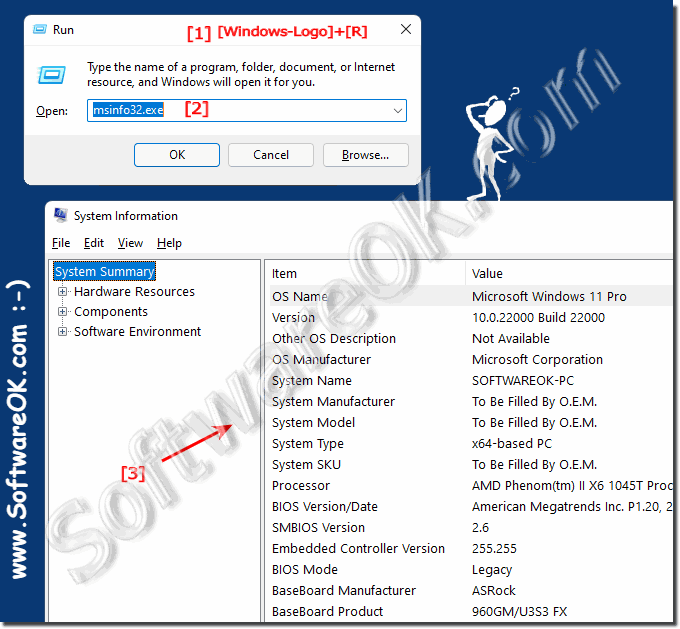
Task: Select the System Name row
Action: (471, 380)
